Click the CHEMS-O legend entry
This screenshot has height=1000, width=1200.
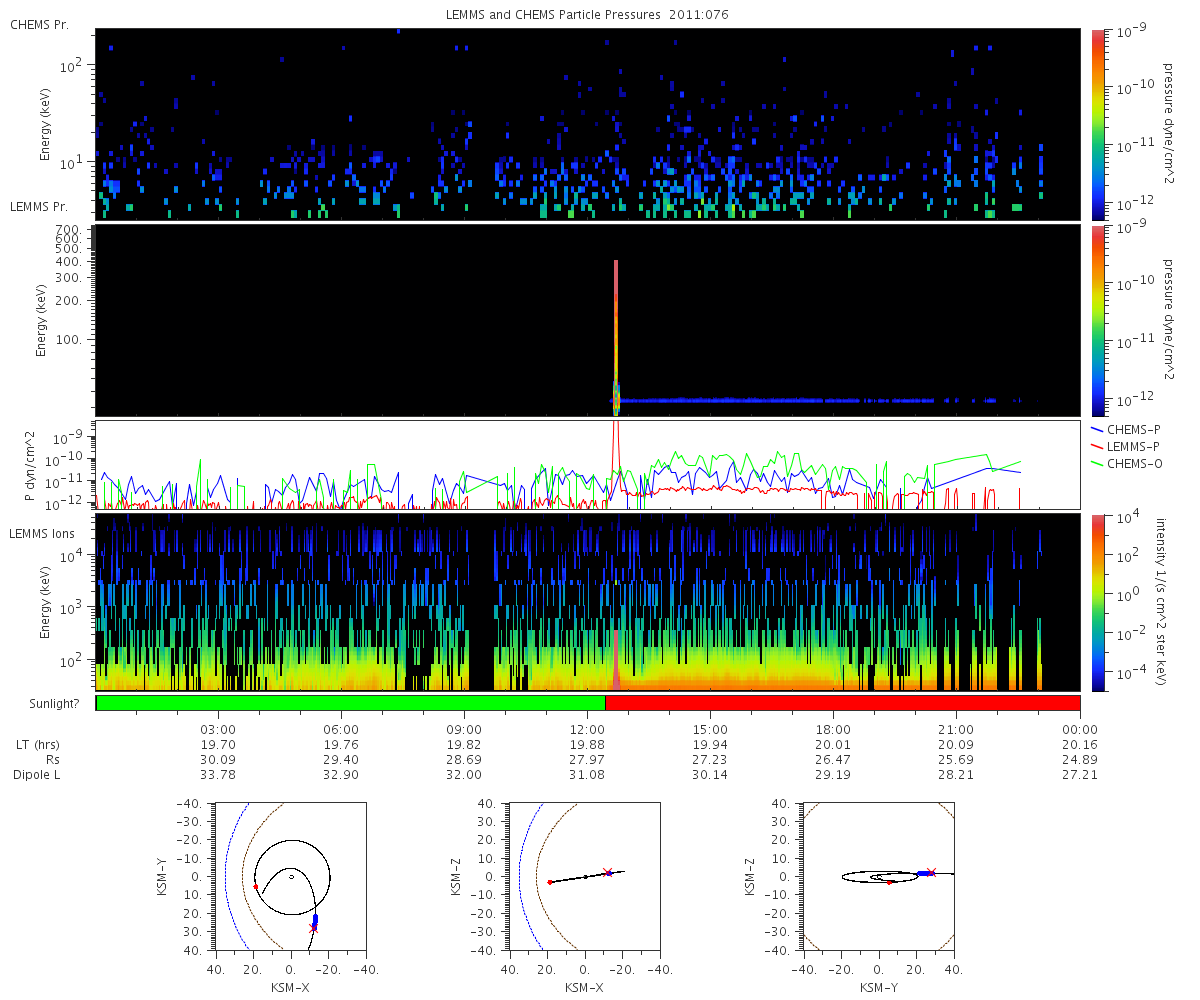click(x=1126, y=462)
